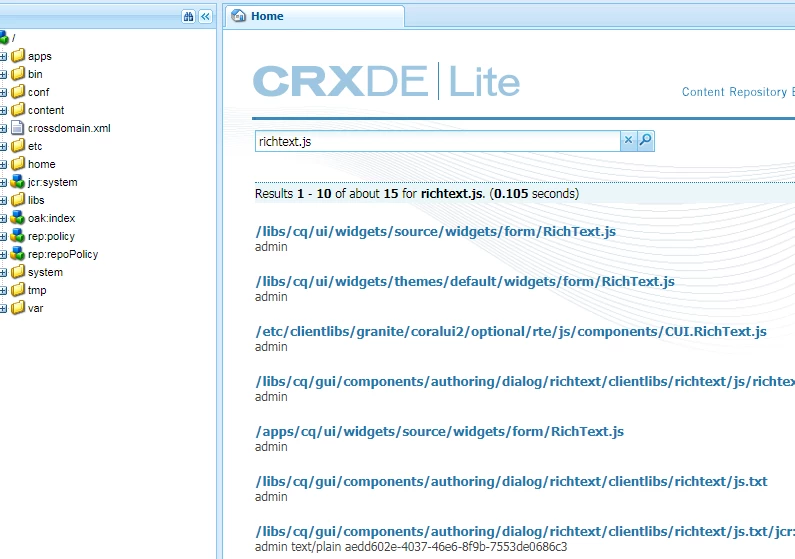Expand the libs tree node
The image size is (795, 559).
[x=3, y=201]
